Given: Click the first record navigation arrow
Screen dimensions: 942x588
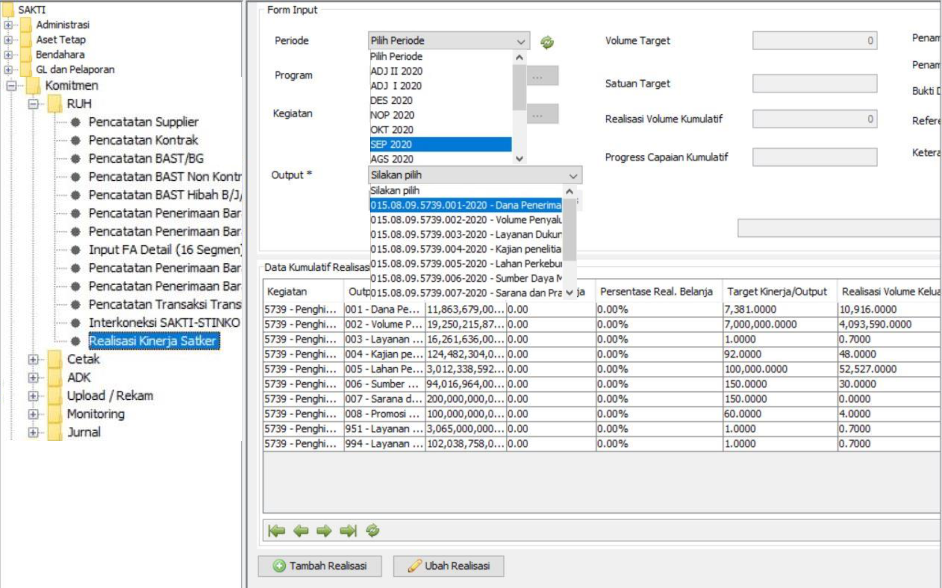Looking at the screenshot, I should tap(277, 531).
